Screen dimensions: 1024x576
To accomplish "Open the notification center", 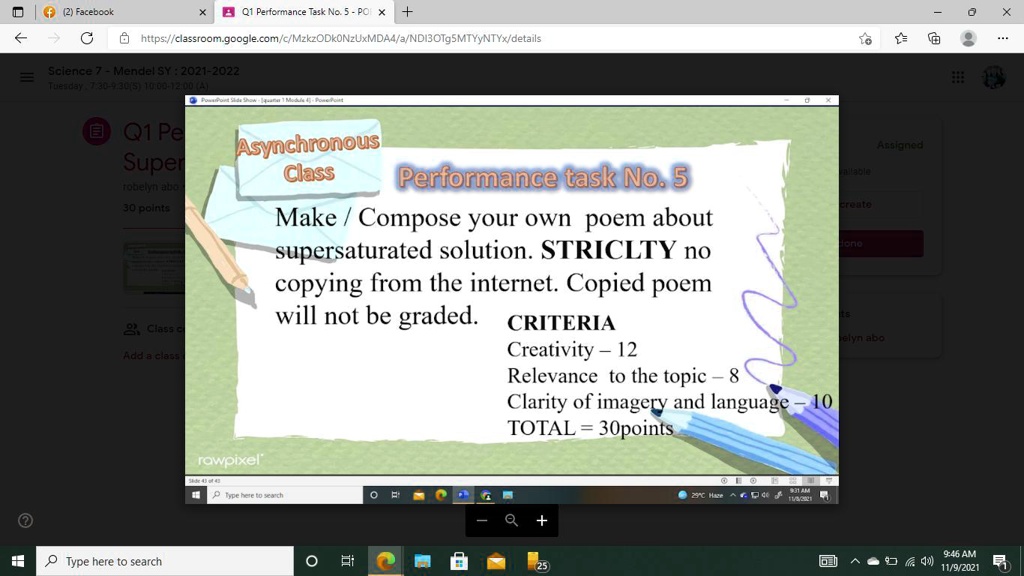I will (x=1000, y=561).
